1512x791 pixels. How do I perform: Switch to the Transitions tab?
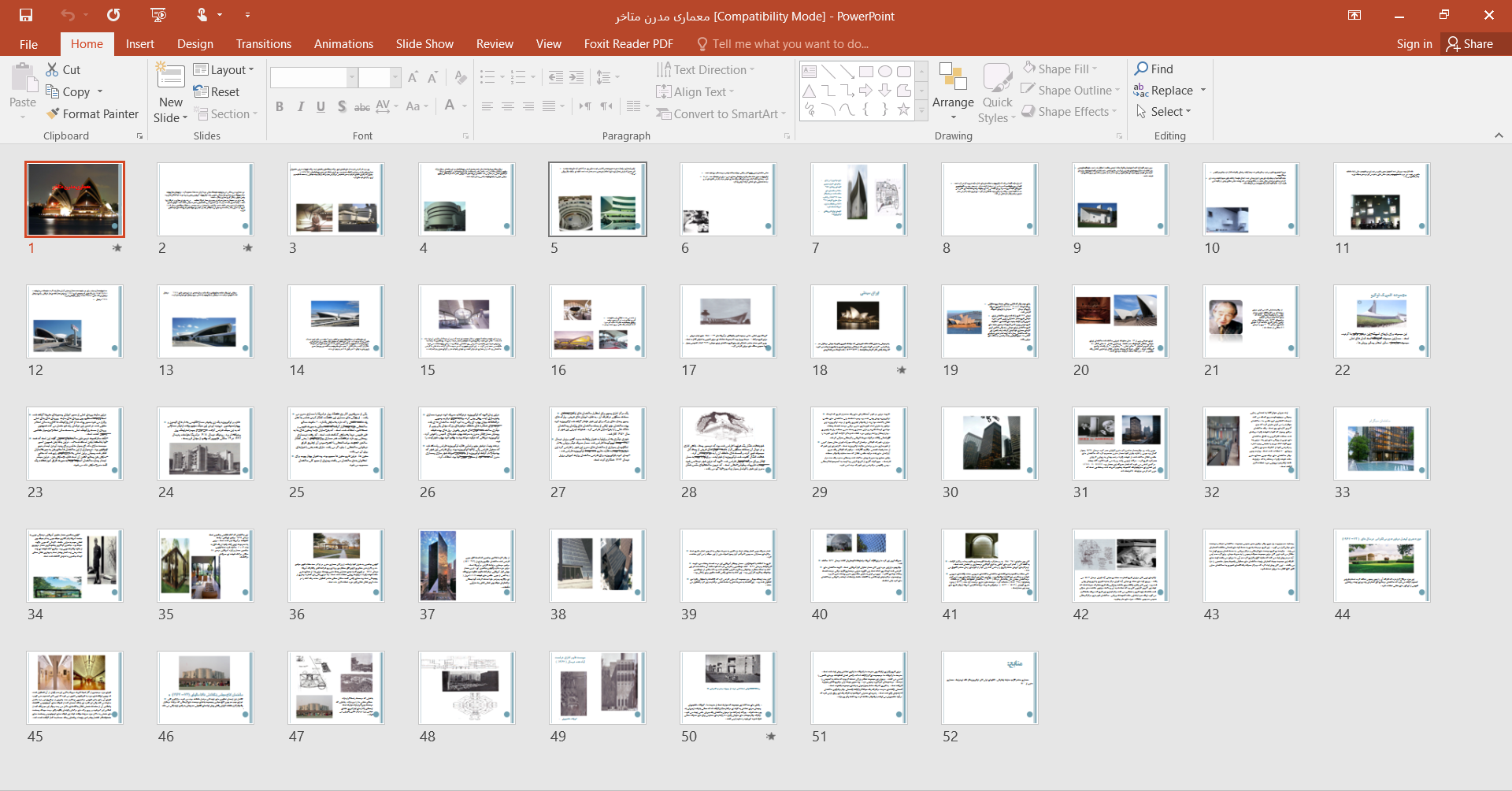coord(263,44)
